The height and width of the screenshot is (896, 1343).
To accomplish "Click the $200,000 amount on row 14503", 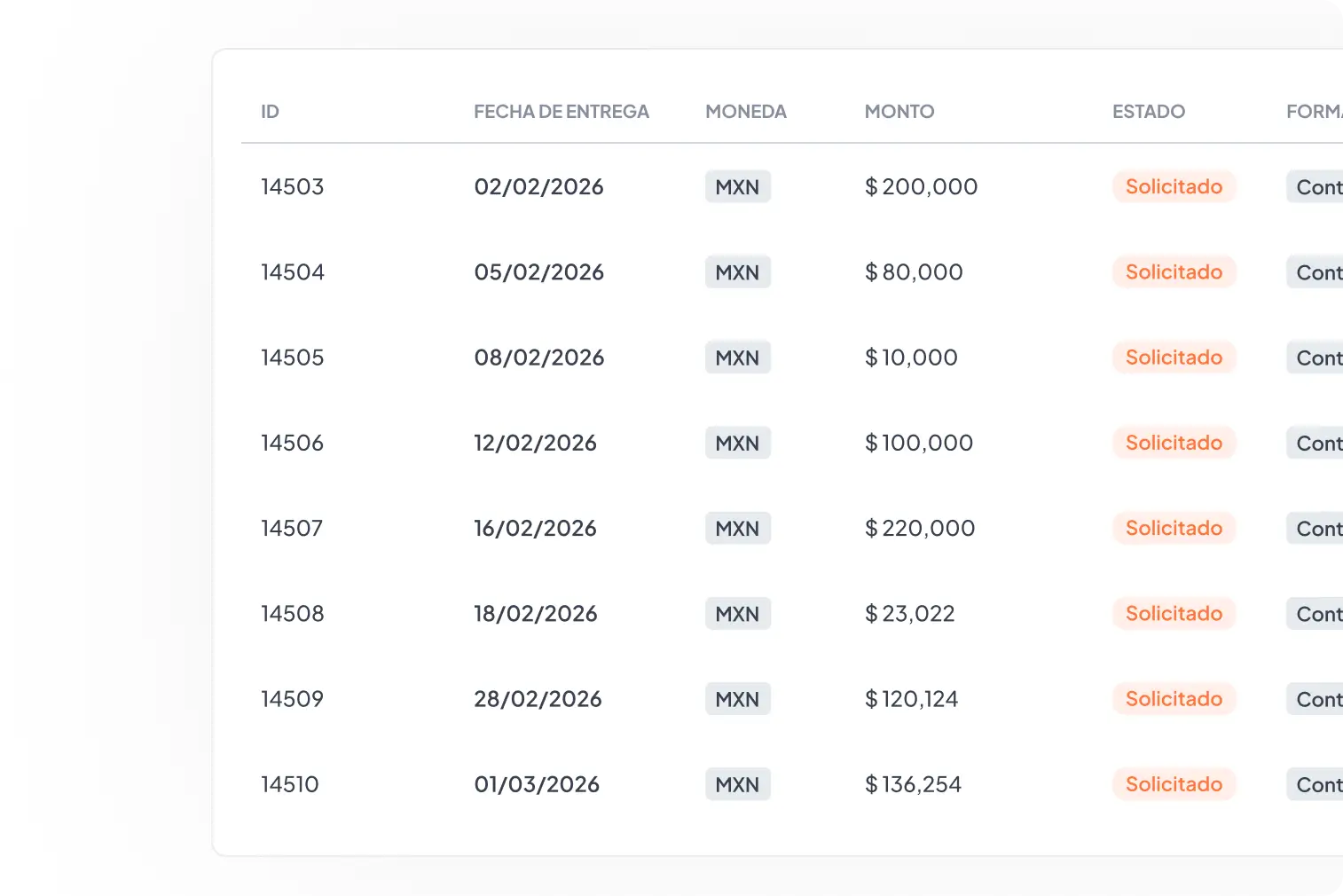I will (921, 186).
